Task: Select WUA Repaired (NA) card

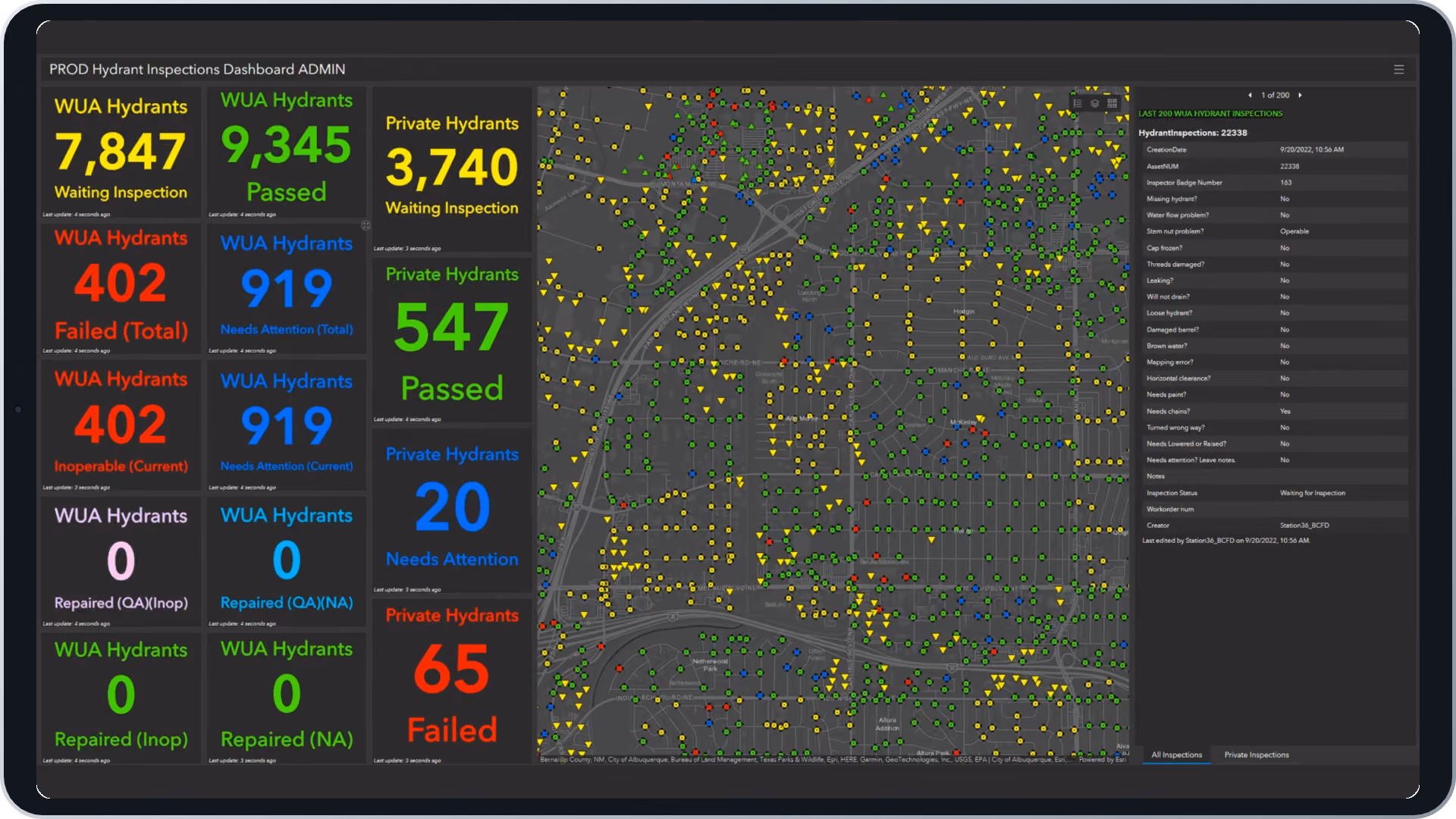Action: (287, 698)
